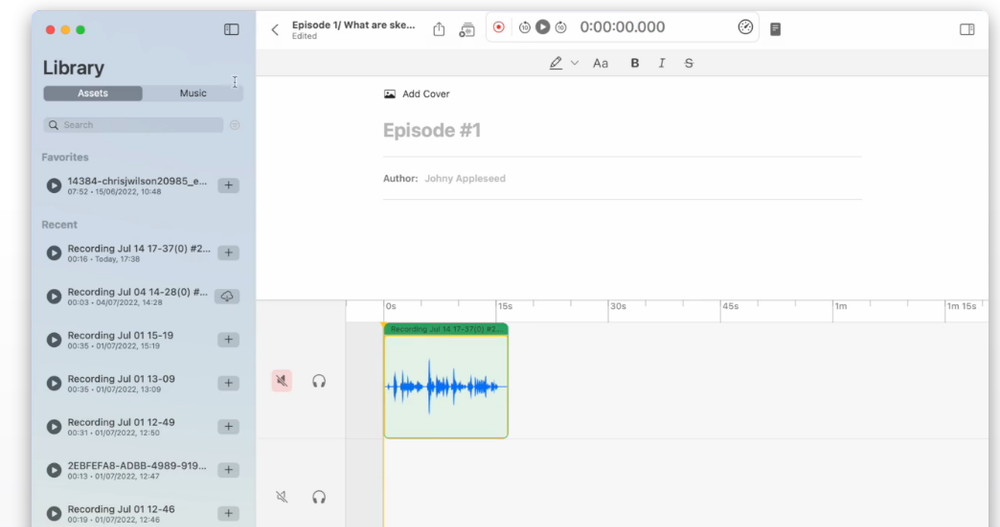
Task: Click the Johny Appleseed author field
Action: pos(465,179)
